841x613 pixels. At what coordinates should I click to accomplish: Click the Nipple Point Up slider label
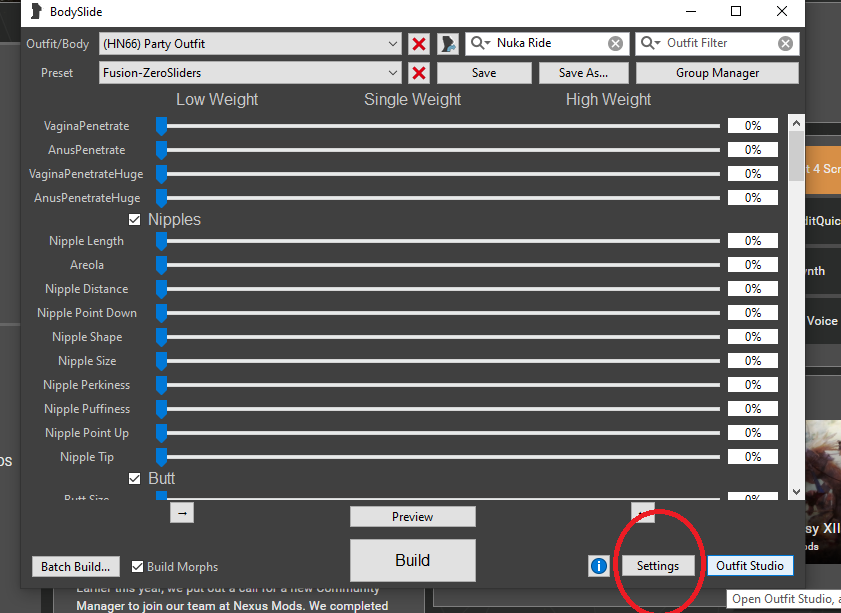[87, 433]
